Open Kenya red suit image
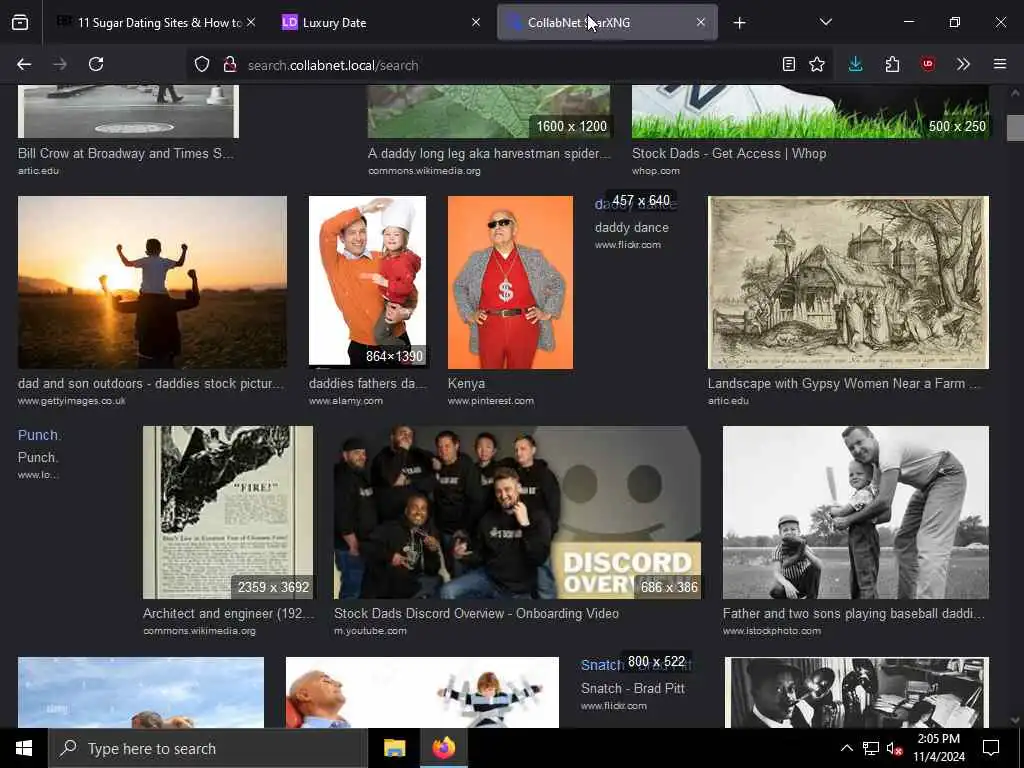The image size is (1024, 768). click(x=510, y=282)
